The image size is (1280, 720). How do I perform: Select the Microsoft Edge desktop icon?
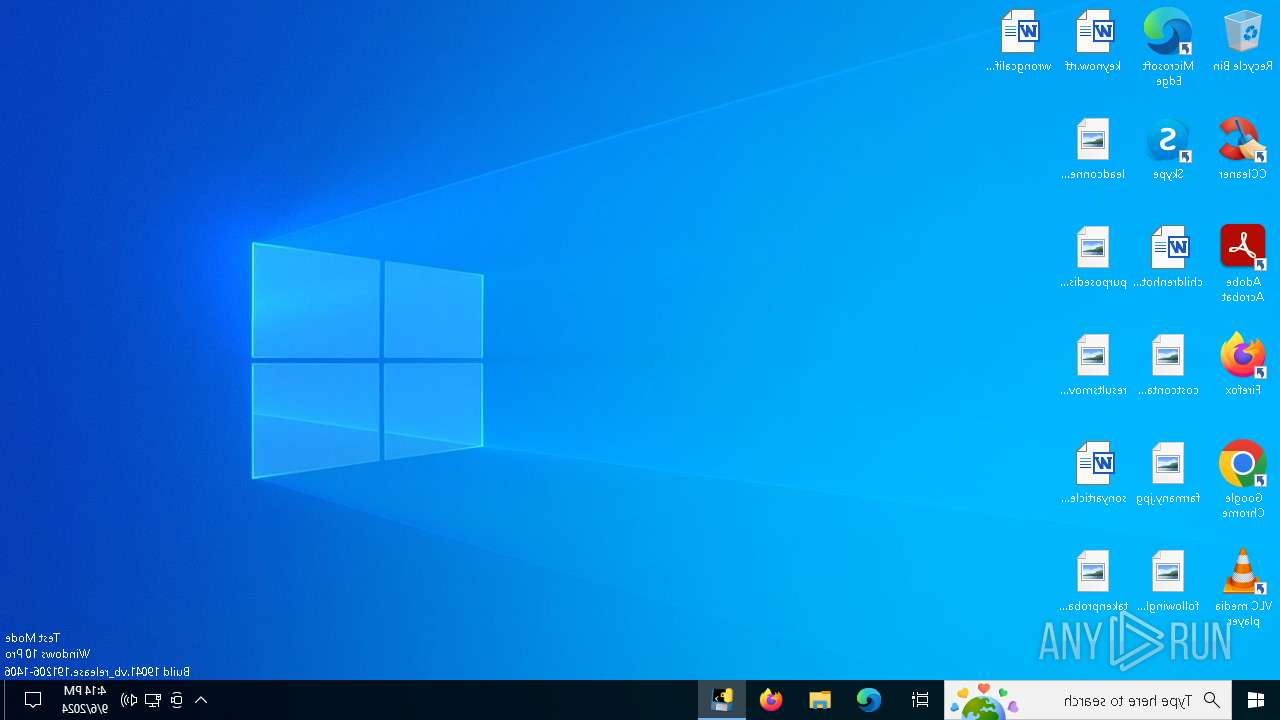tap(1167, 48)
